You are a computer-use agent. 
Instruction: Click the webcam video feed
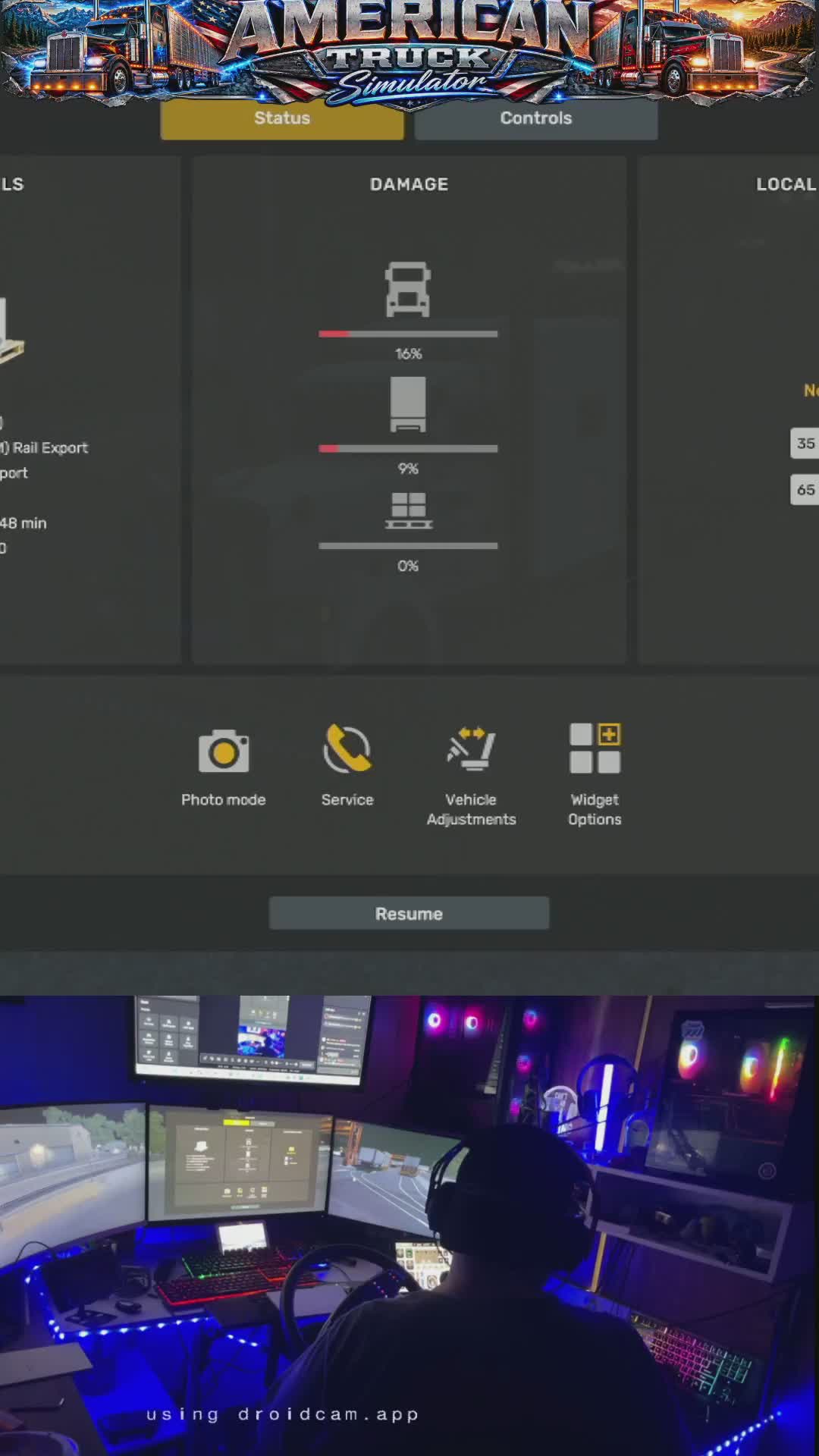(x=409, y=1225)
